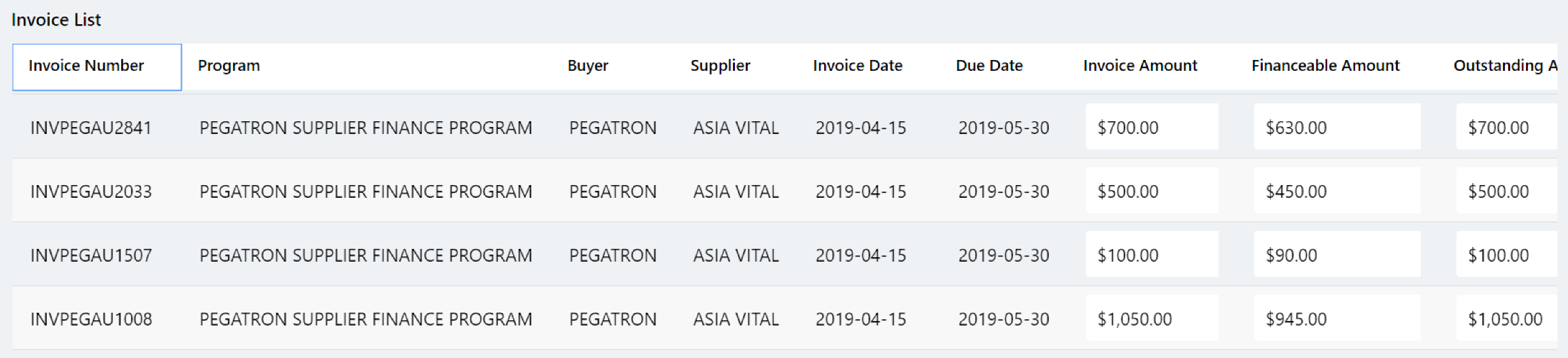Click the Due Date column header
This screenshot has width=1568, height=358.
pos(989,66)
